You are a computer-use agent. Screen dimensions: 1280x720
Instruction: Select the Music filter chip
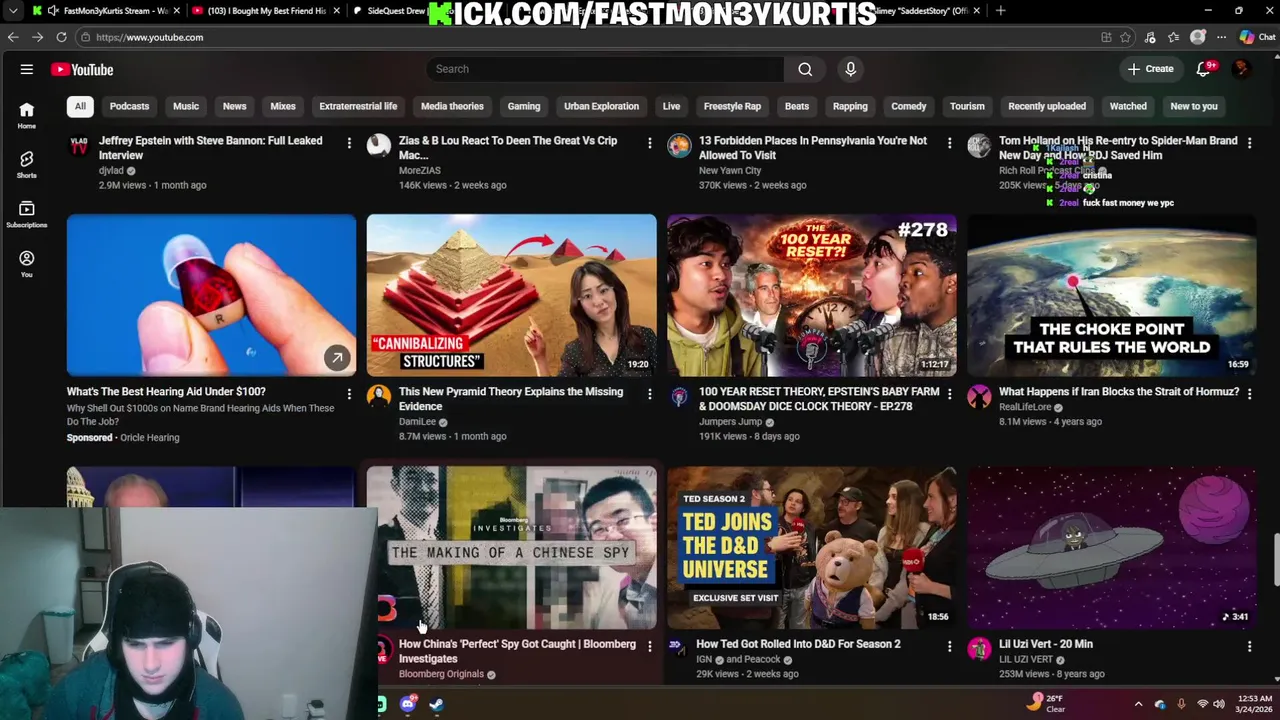tap(186, 106)
